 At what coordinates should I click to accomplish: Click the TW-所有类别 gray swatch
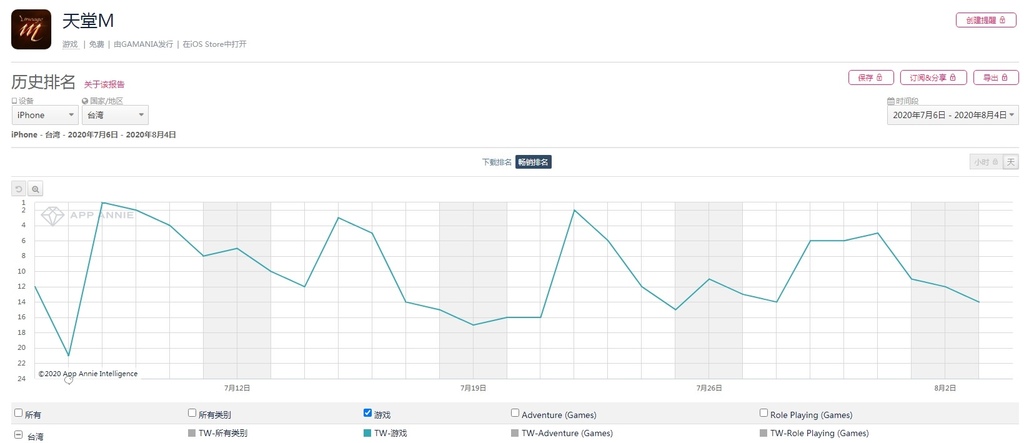pyautogui.click(x=192, y=433)
